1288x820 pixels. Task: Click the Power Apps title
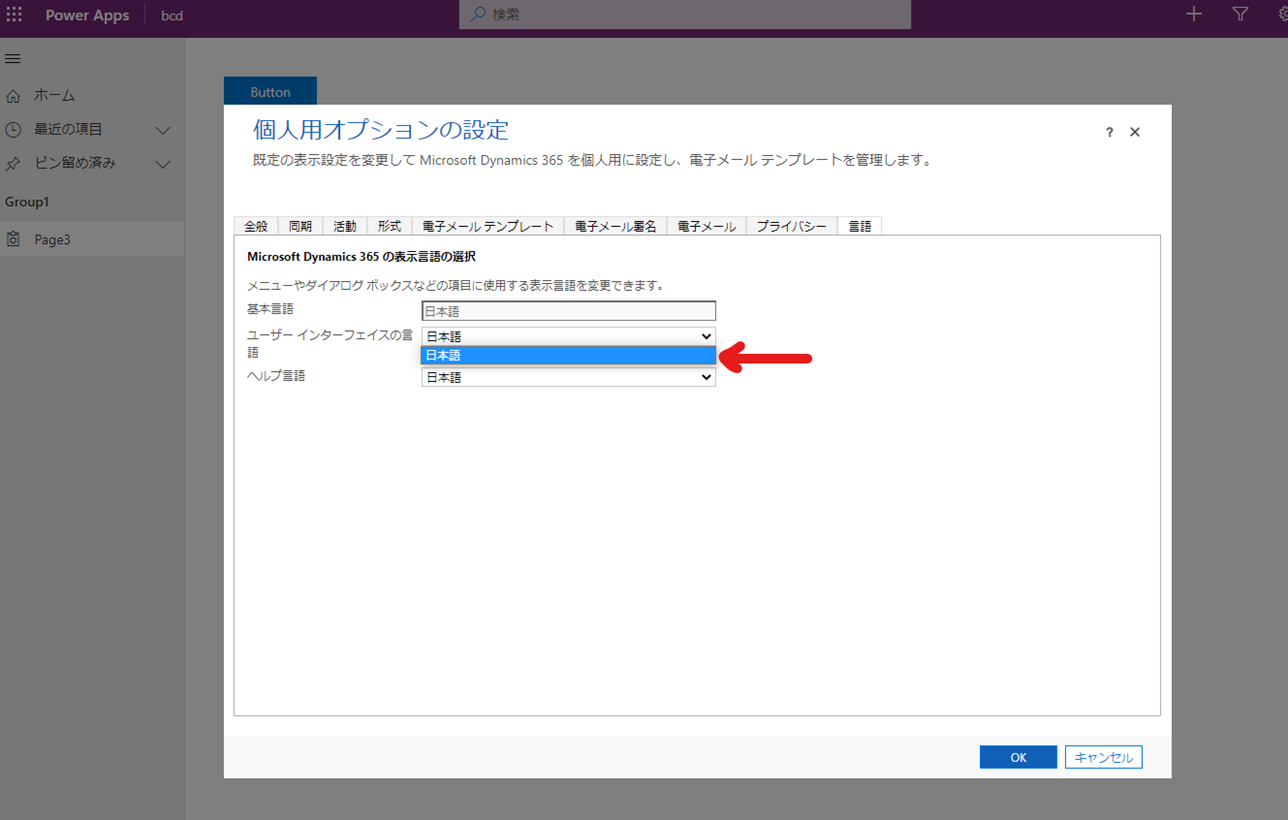(x=87, y=15)
